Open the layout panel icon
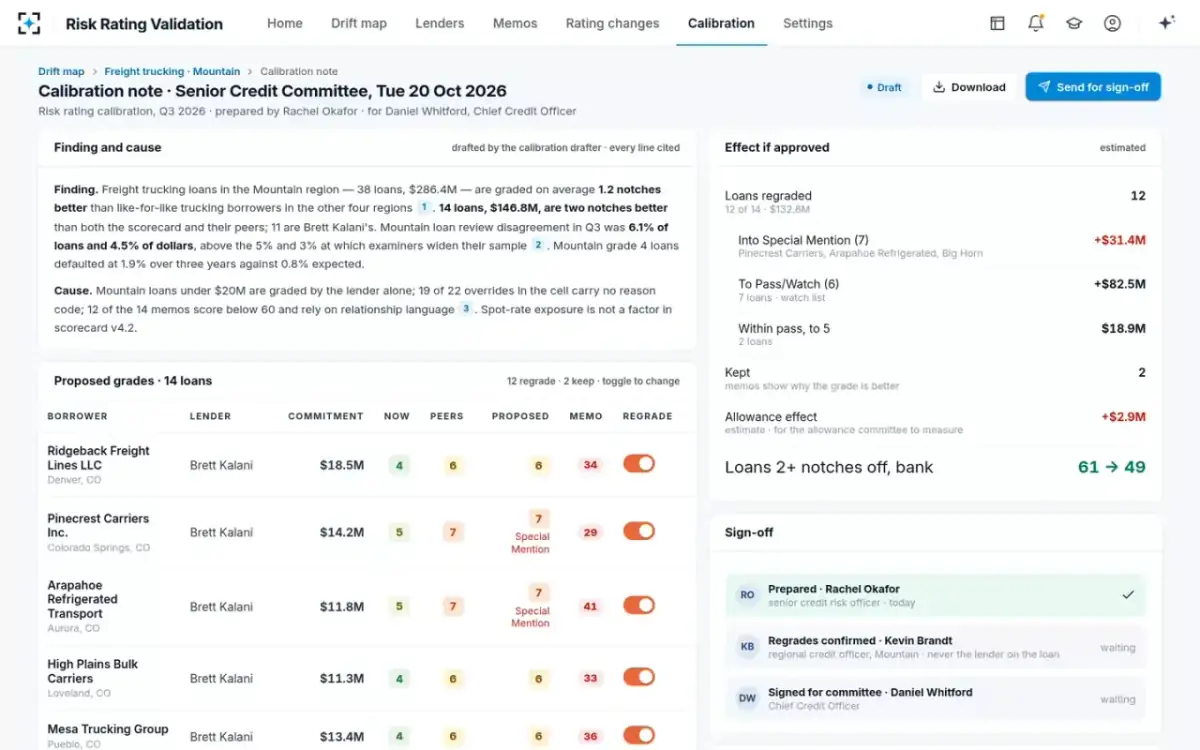 tap(997, 23)
